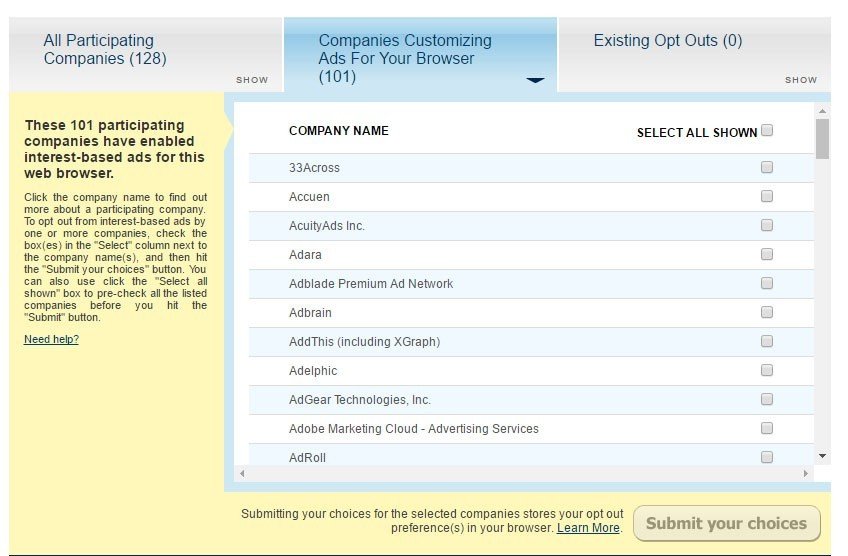Tick the AddThis (including XGraph) checkbox
Image resolution: width=848 pixels, height=556 pixels.
[x=767, y=341]
